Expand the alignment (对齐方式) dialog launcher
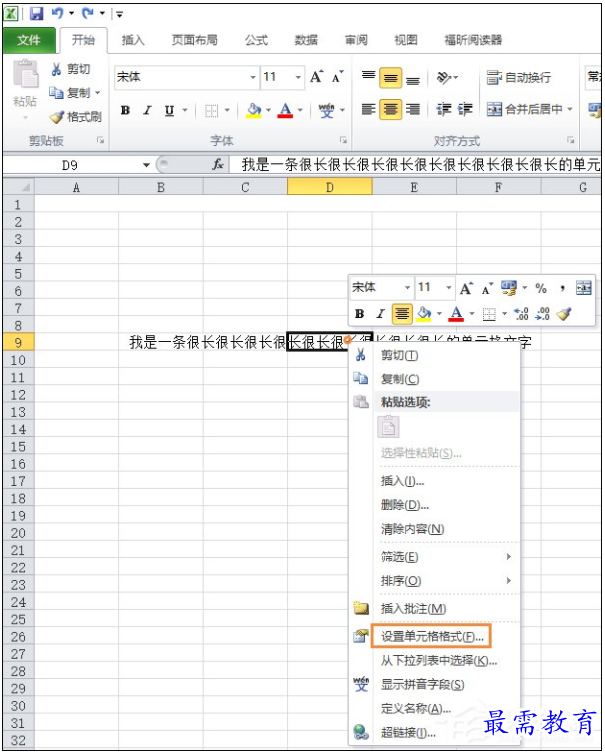 570,140
